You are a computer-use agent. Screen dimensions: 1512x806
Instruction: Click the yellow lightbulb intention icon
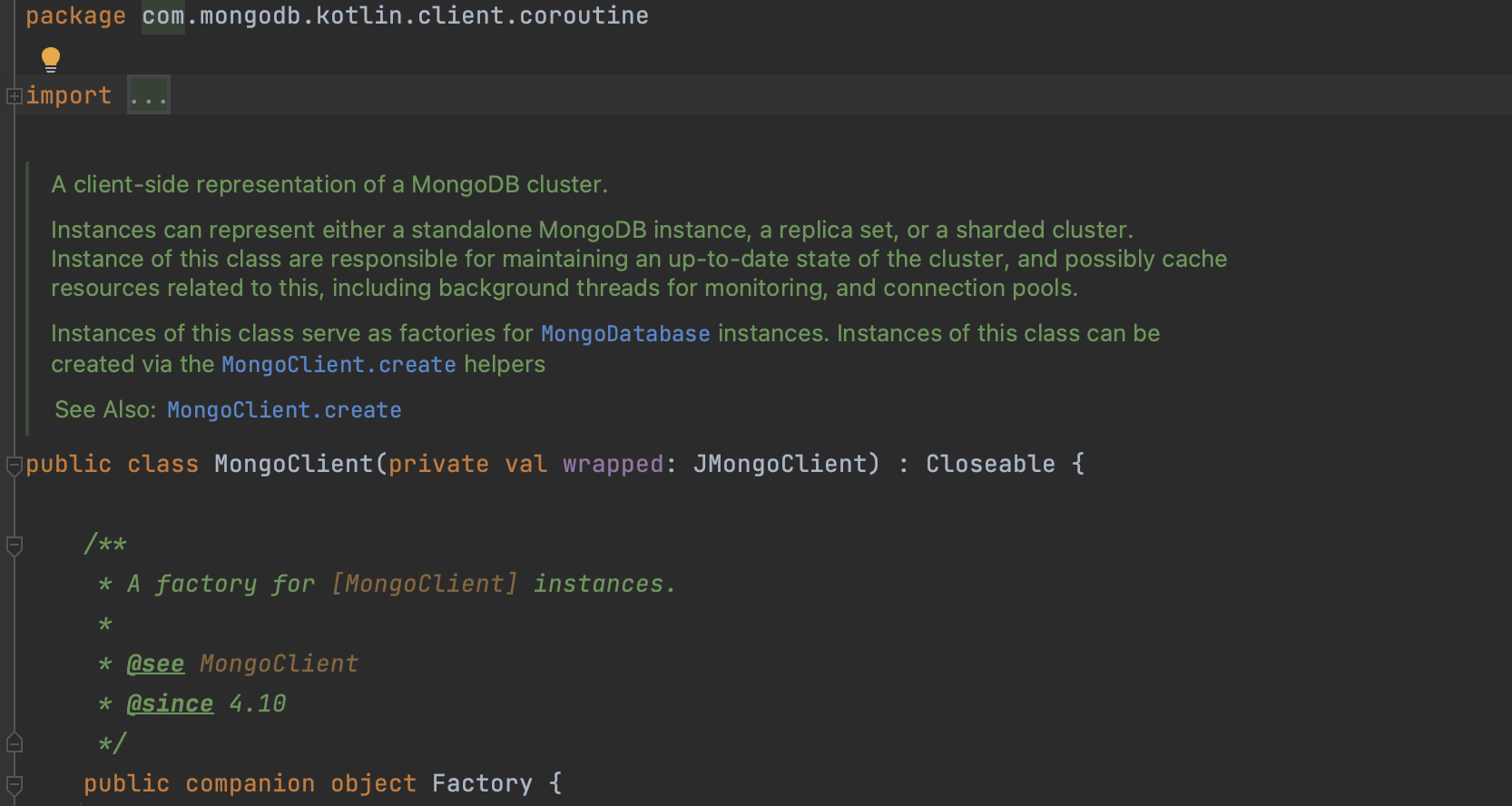[51, 60]
